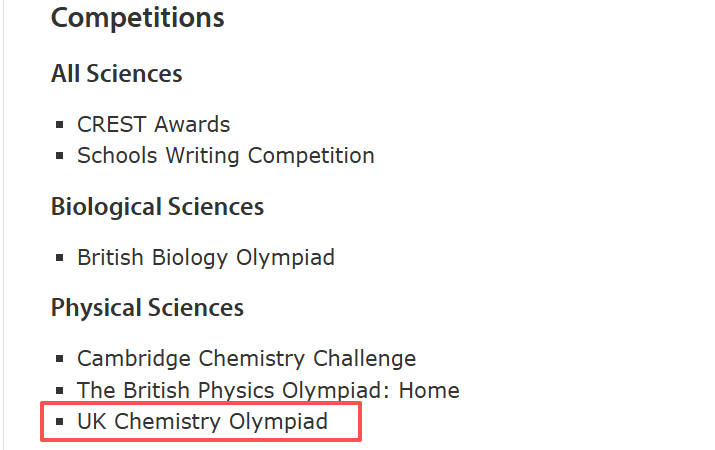
Task: Click the bullet before The British Physics Olympiad
Action: (60, 392)
